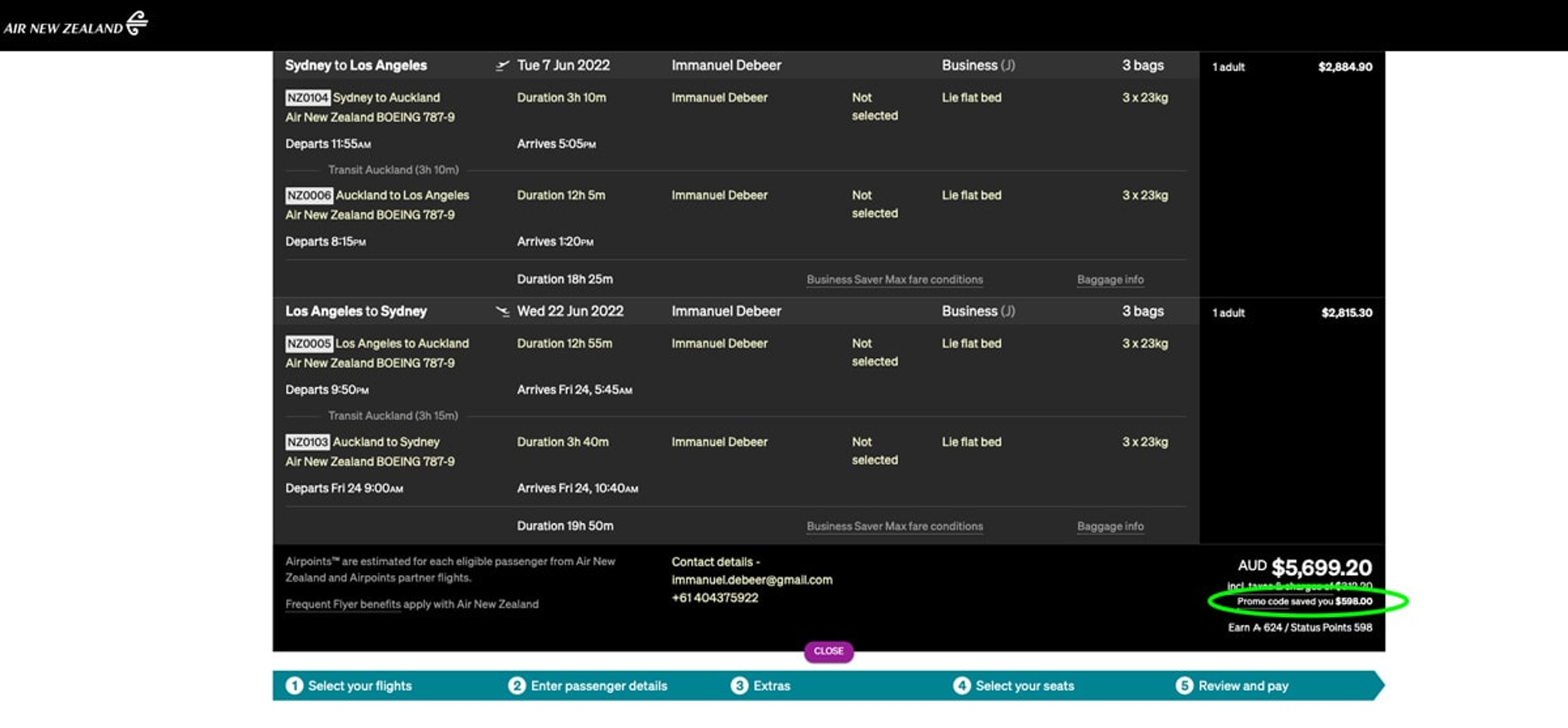Viewport: 1568px width, 728px height.
Task: Open outbound Business Saver Max fare conditions
Action: [894, 279]
